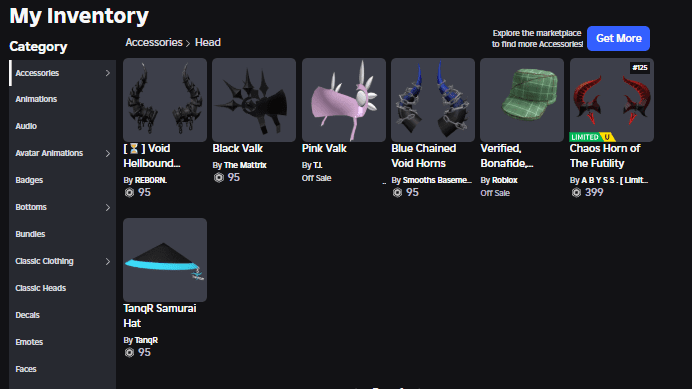The width and height of the screenshot is (692, 389).
Task: Open the Void Hellbound horns thumbnail
Action: click(x=165, y=100)
